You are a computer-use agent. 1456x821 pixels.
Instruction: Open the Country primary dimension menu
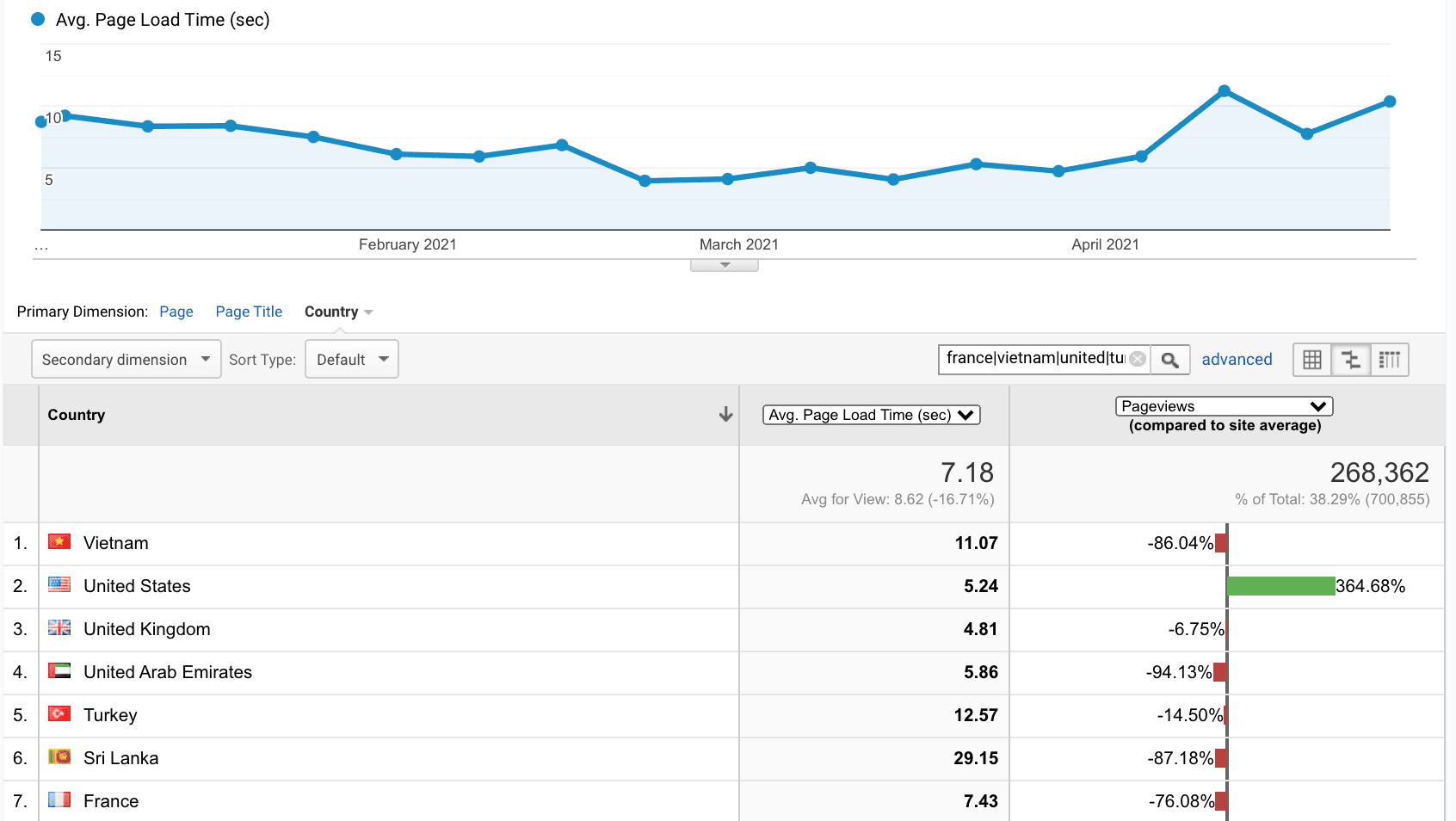point(338,312)
